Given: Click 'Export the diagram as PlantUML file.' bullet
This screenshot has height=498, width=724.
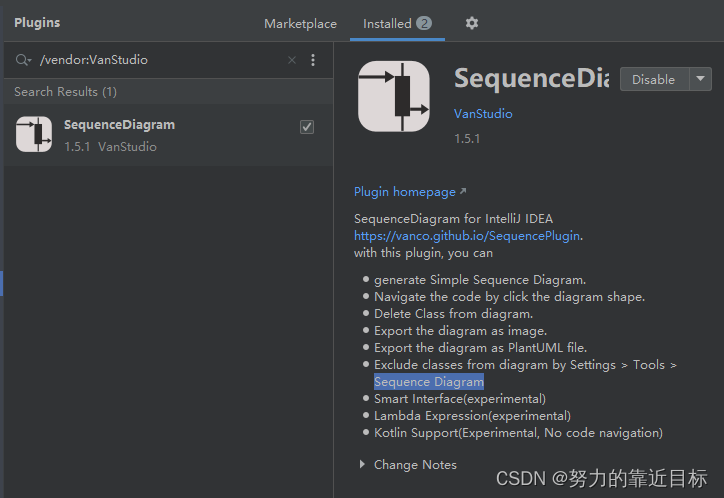Looking at the screenshot, I should click(481, 348).
